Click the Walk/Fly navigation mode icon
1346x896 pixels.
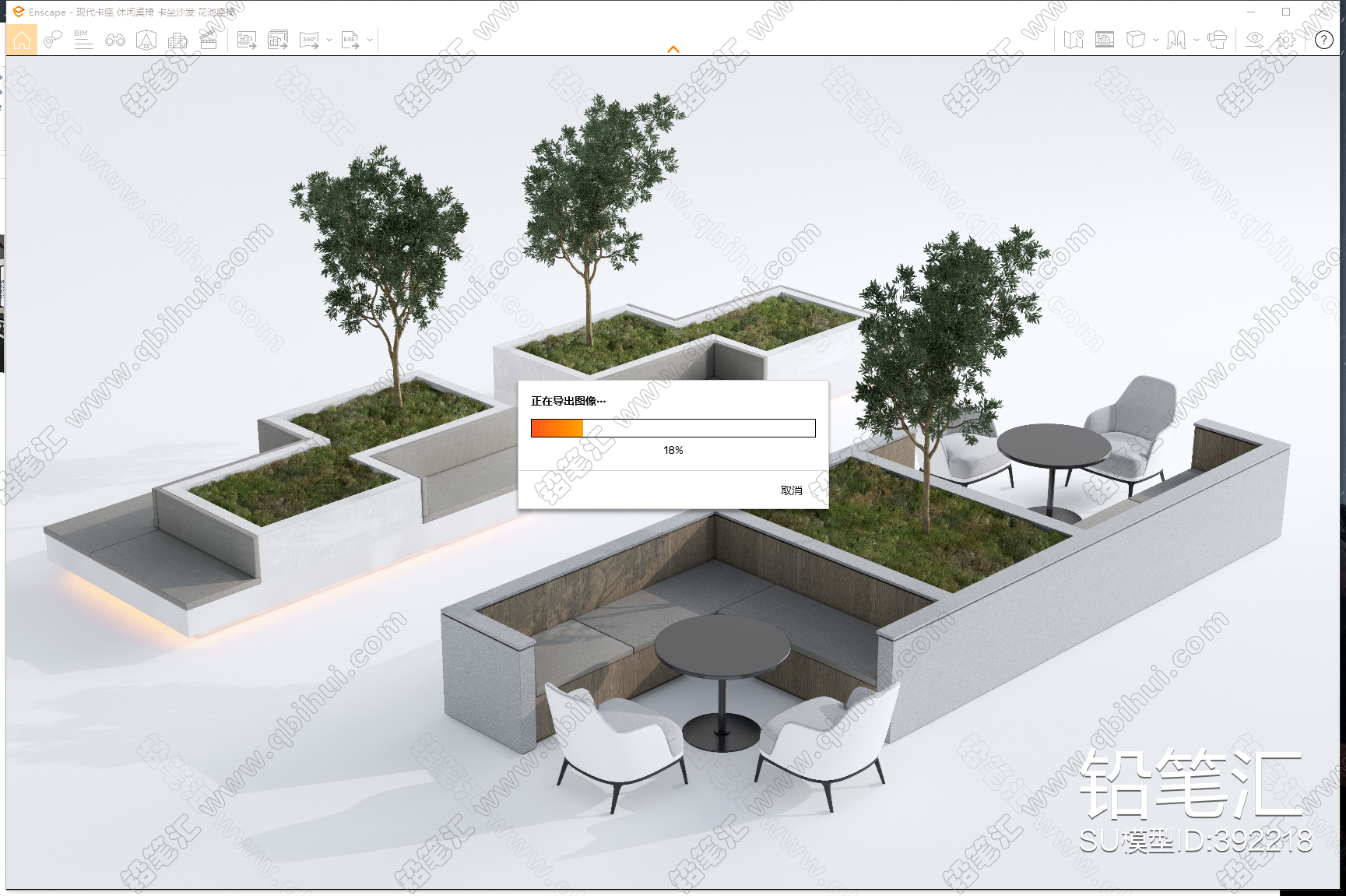pyautogui.click(x=1176, y=40)
